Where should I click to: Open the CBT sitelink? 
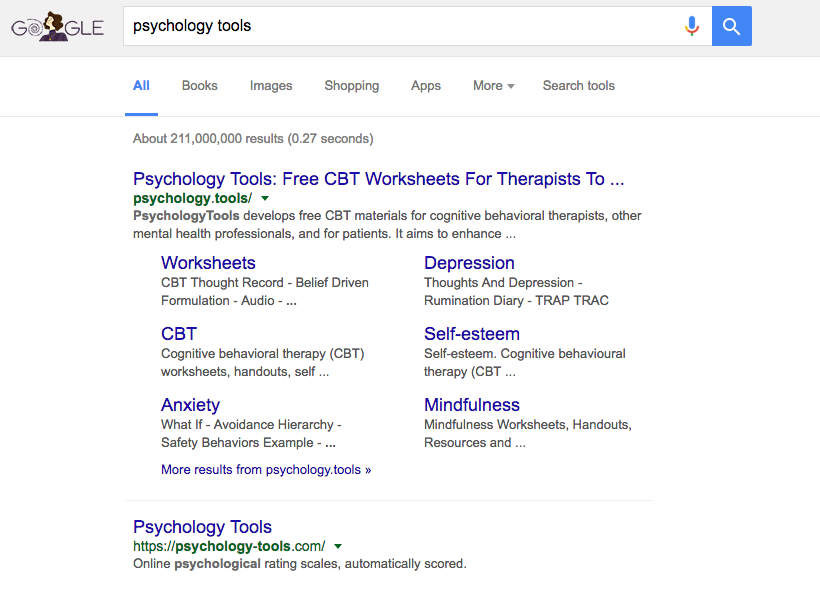coord(179,334)
